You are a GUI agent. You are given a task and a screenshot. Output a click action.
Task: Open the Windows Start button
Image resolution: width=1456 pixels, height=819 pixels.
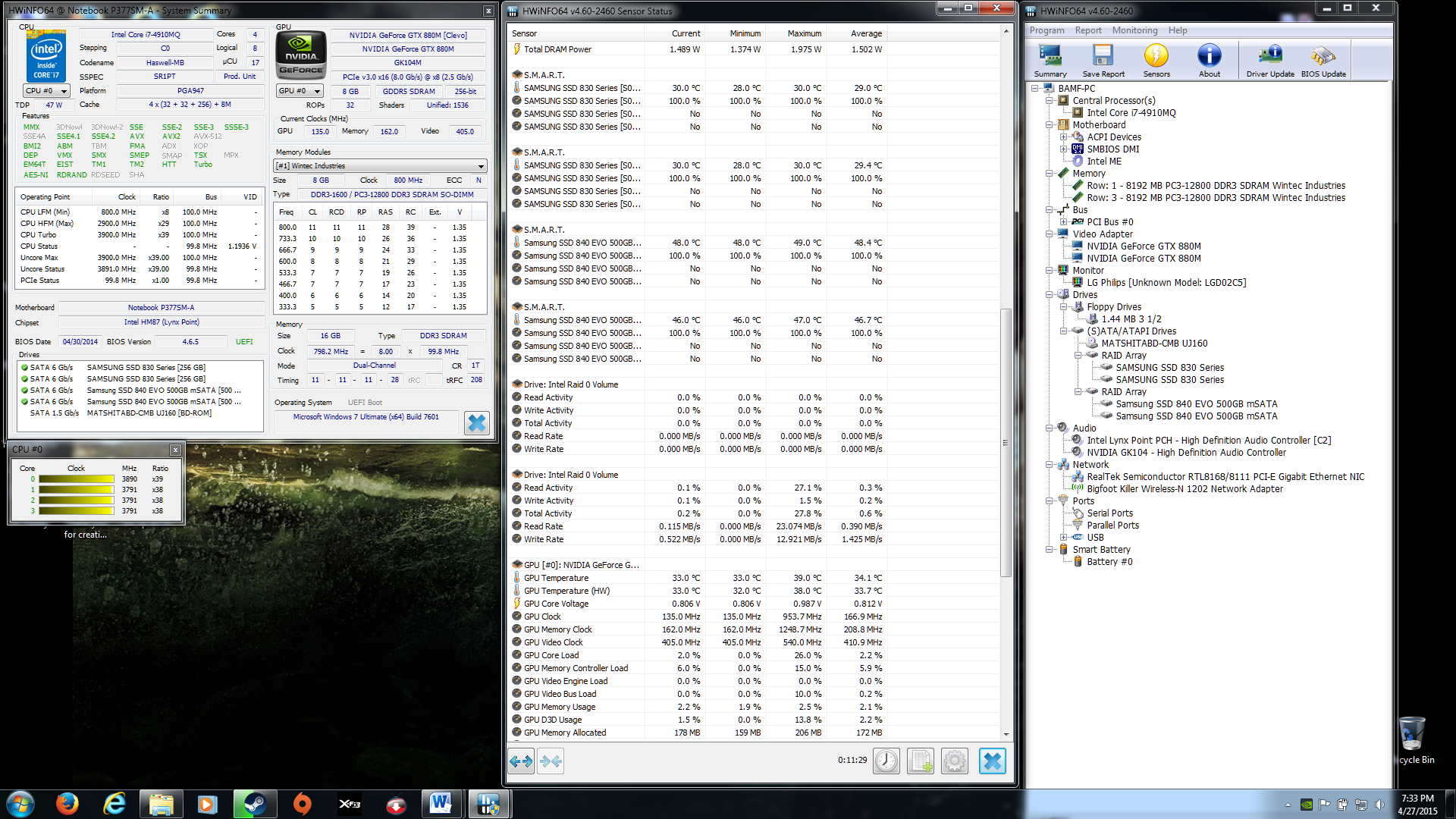[20, 804]
